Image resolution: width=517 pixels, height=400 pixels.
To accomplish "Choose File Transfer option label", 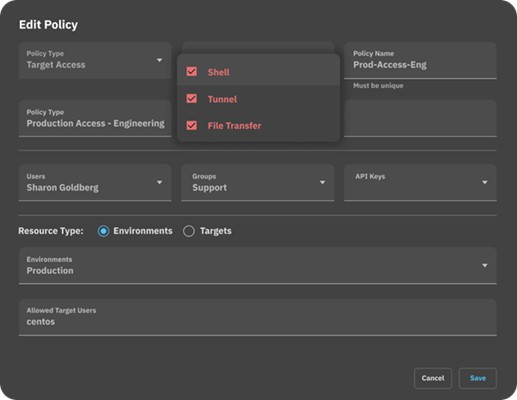I will (x=234, y=126).
